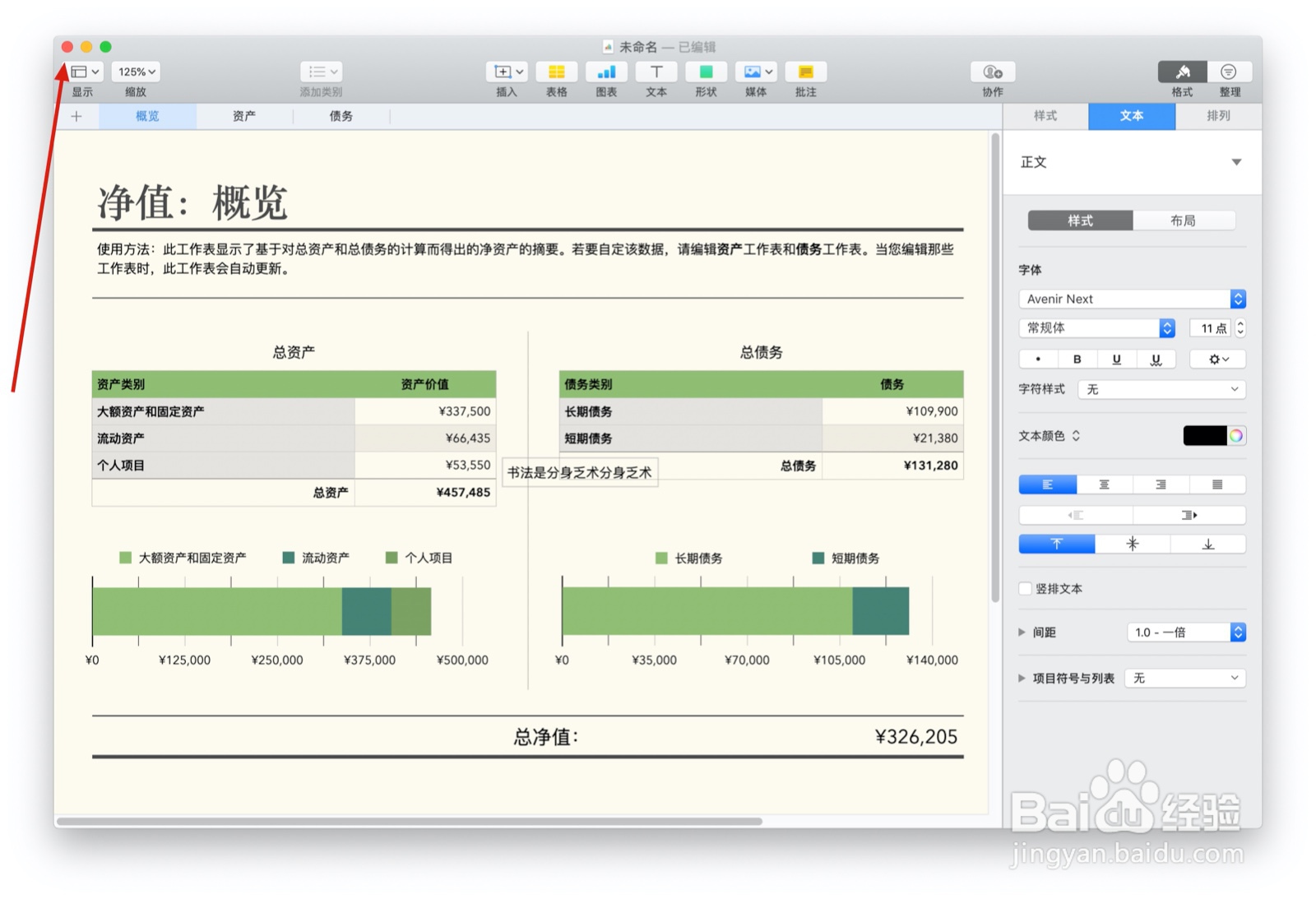This screenshot has width=1316, height=899.
Task: Click the 协作 collaboration icon
Action: [991, 72]
